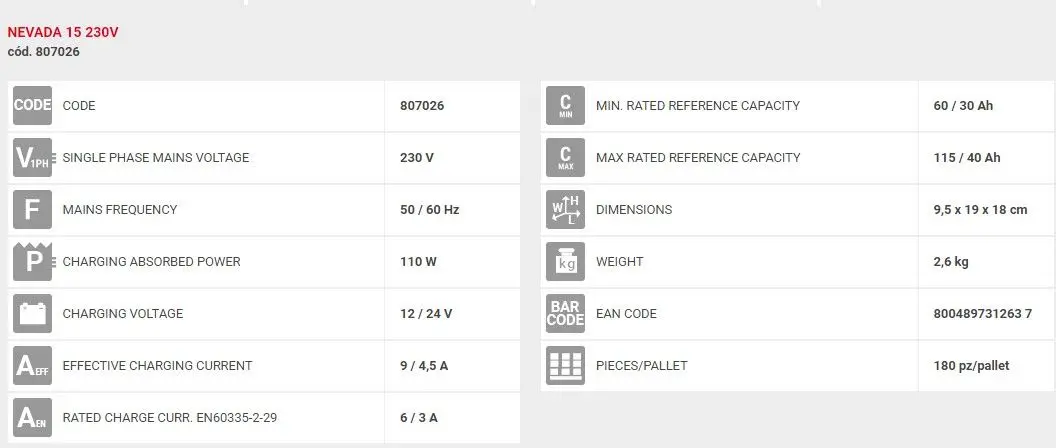
Task: Click the battery charging voltage icon
Action: click(x=32, y=313)
